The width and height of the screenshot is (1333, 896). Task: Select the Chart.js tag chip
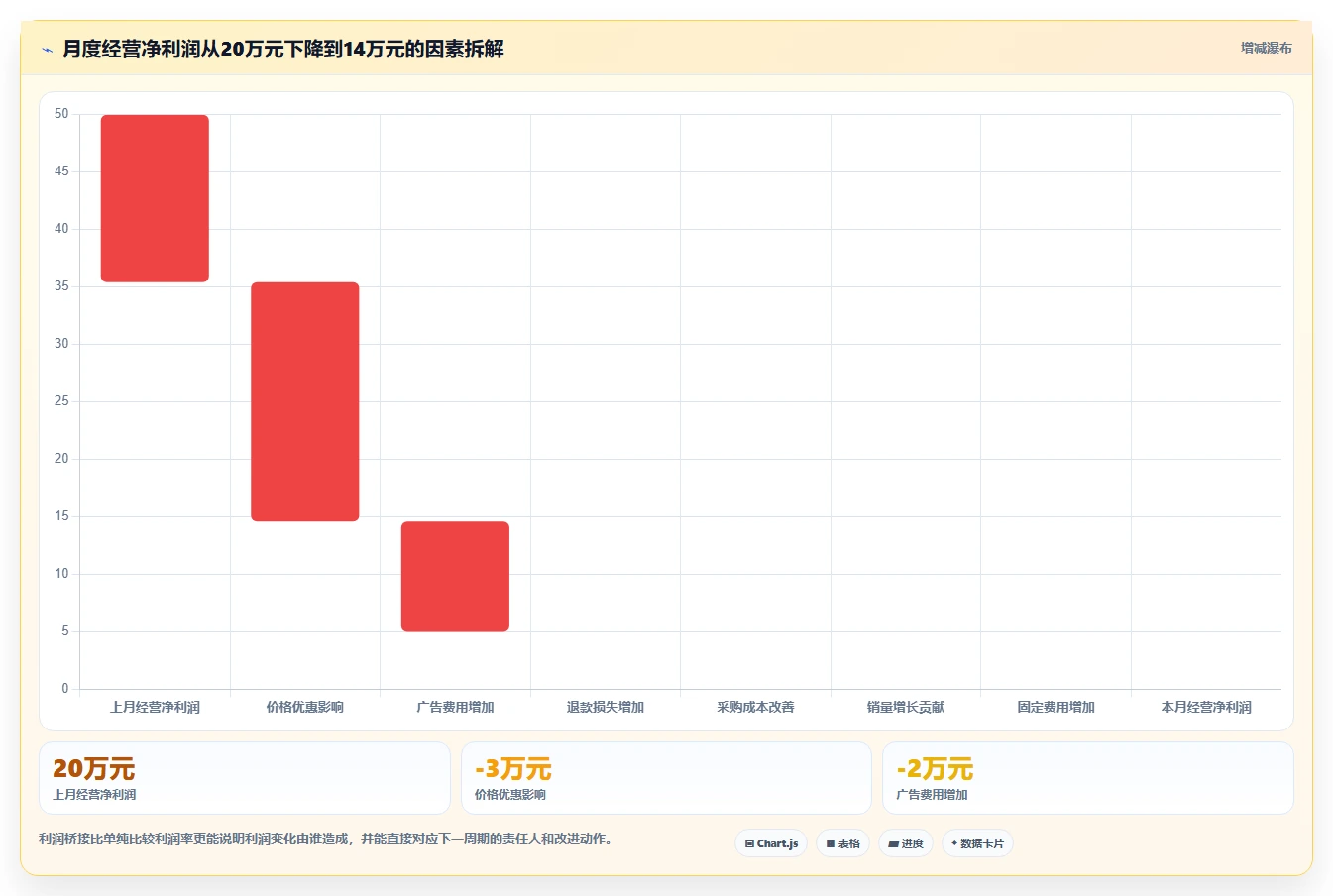[771, 843]
